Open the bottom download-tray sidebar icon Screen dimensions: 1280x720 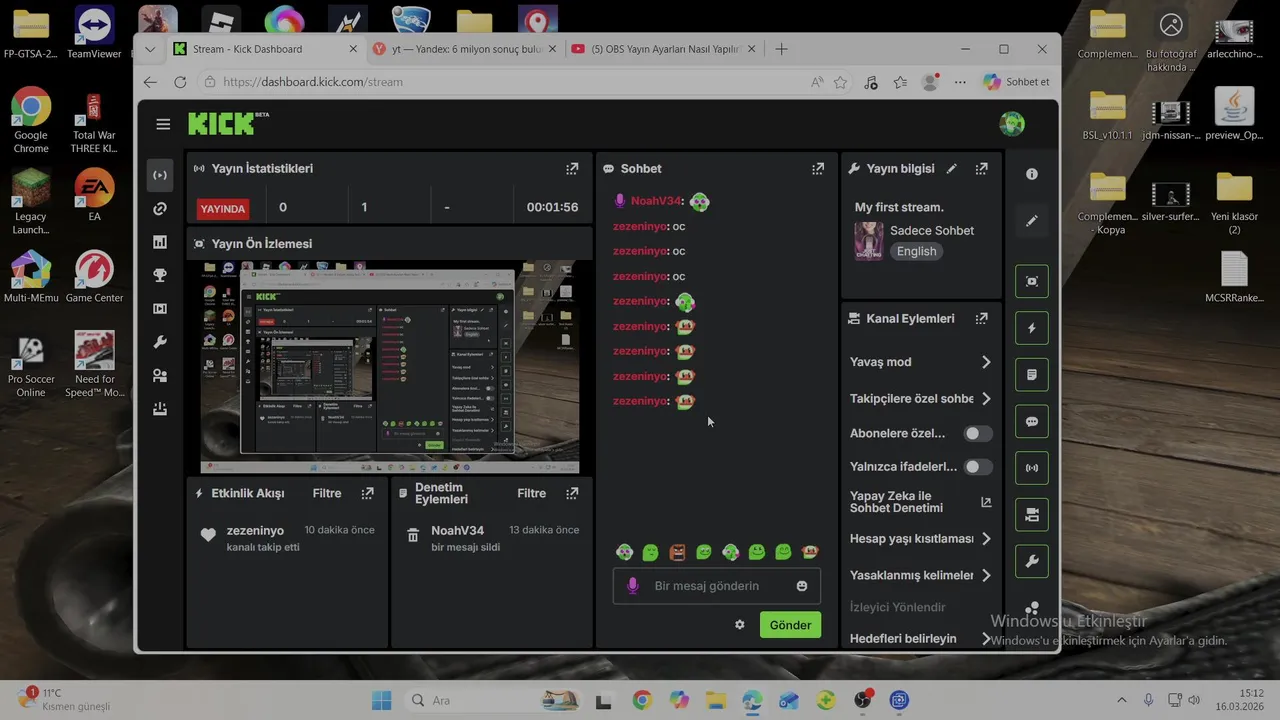(160, 409)
